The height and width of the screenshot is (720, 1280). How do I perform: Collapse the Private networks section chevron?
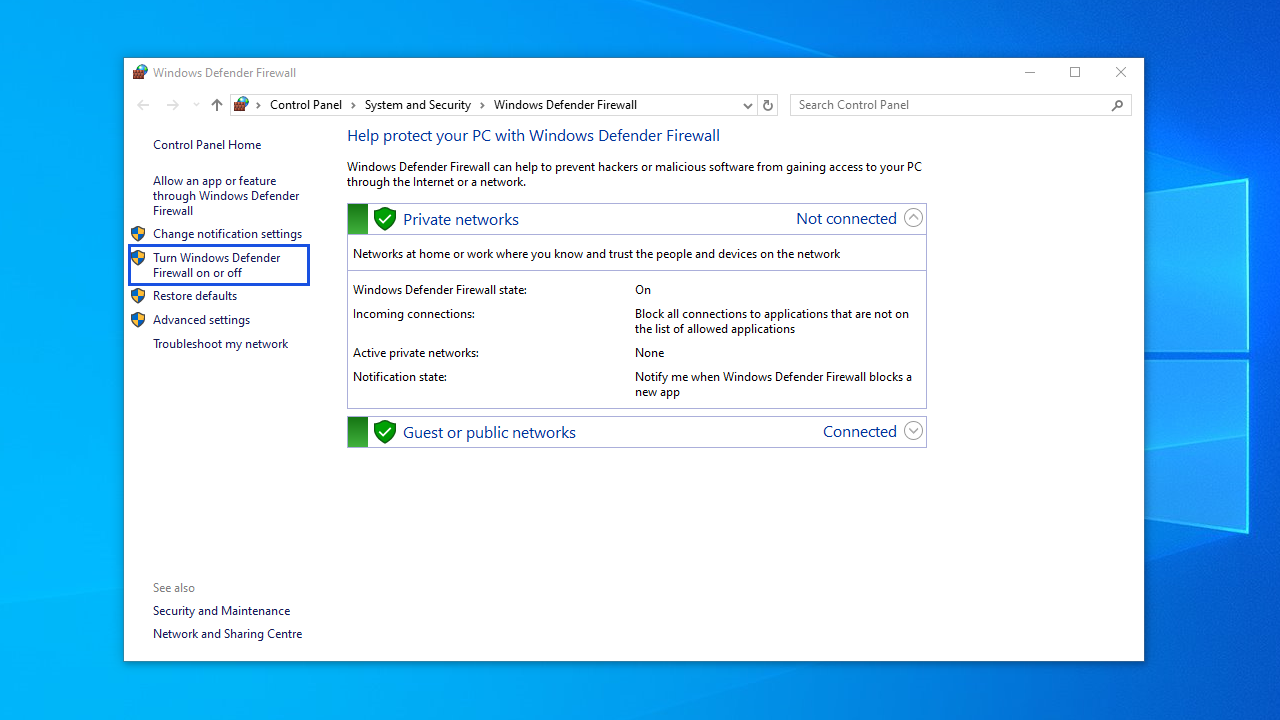click(913, 218)
